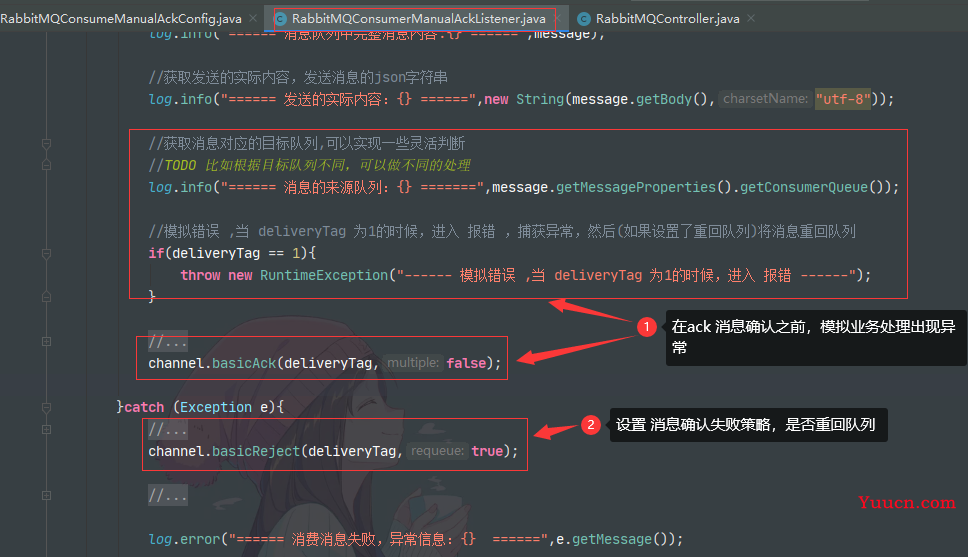Click folded '//...' placeholder above basicReject call

click(168, 429)
